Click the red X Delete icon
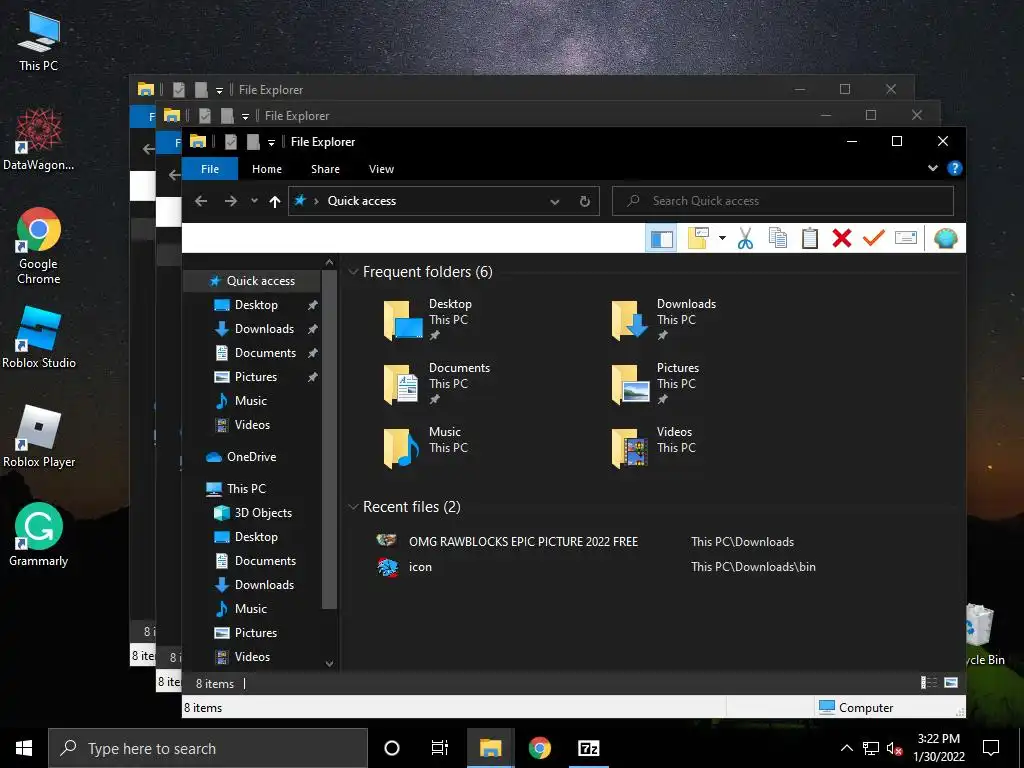The height and width of the screenshot is (768, 1024). 842,238
